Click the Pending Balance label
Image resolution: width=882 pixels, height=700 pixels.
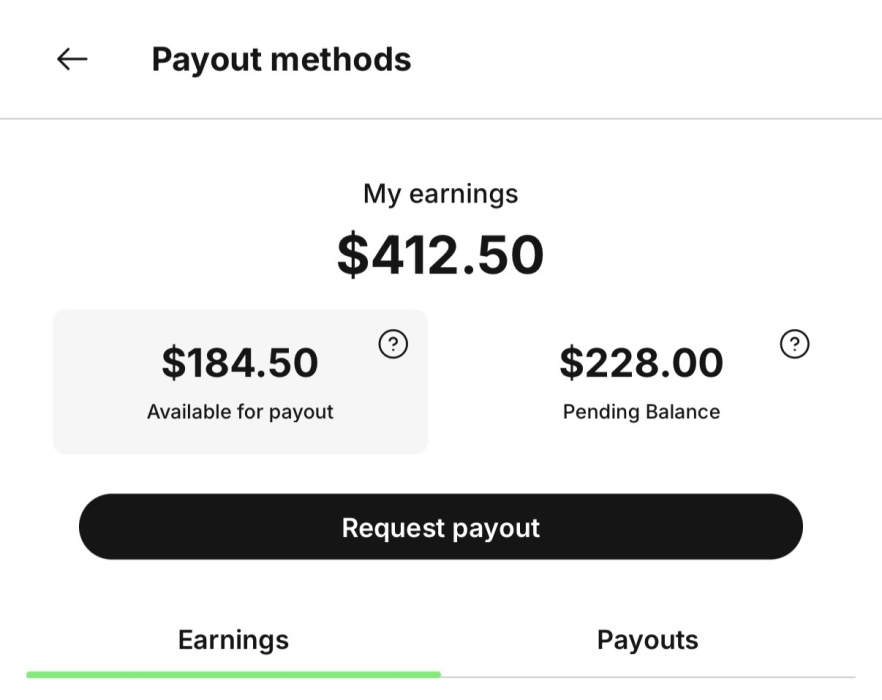[x=641, y=412]
